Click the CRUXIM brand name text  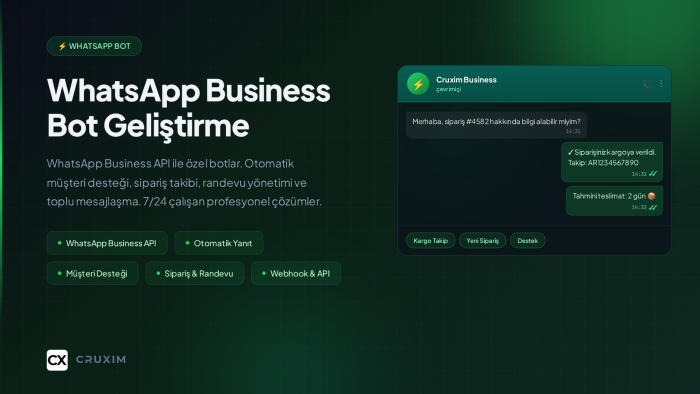coord(101,360)
